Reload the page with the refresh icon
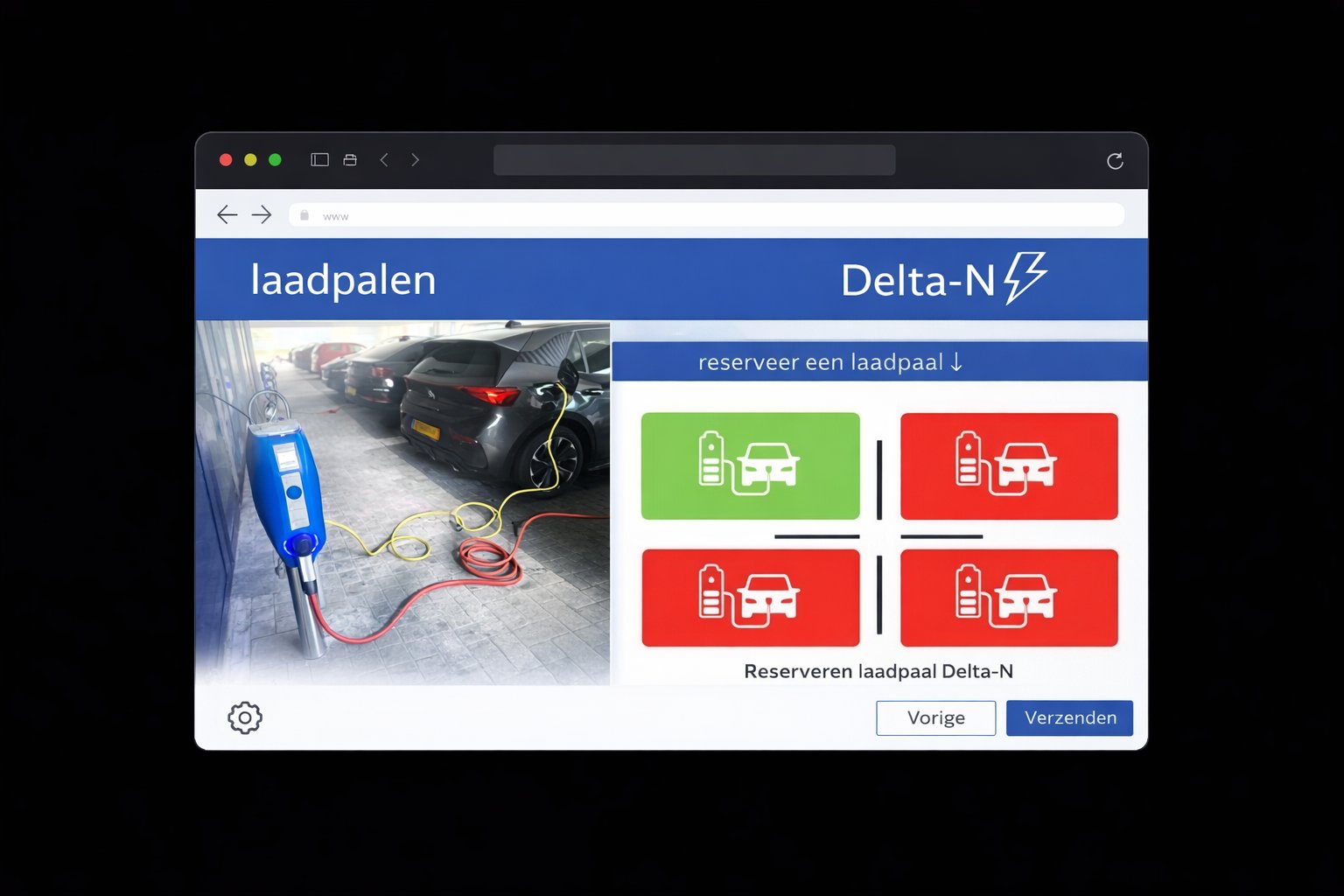This screenshot has height=896, width=1344. coord(1115,161)
